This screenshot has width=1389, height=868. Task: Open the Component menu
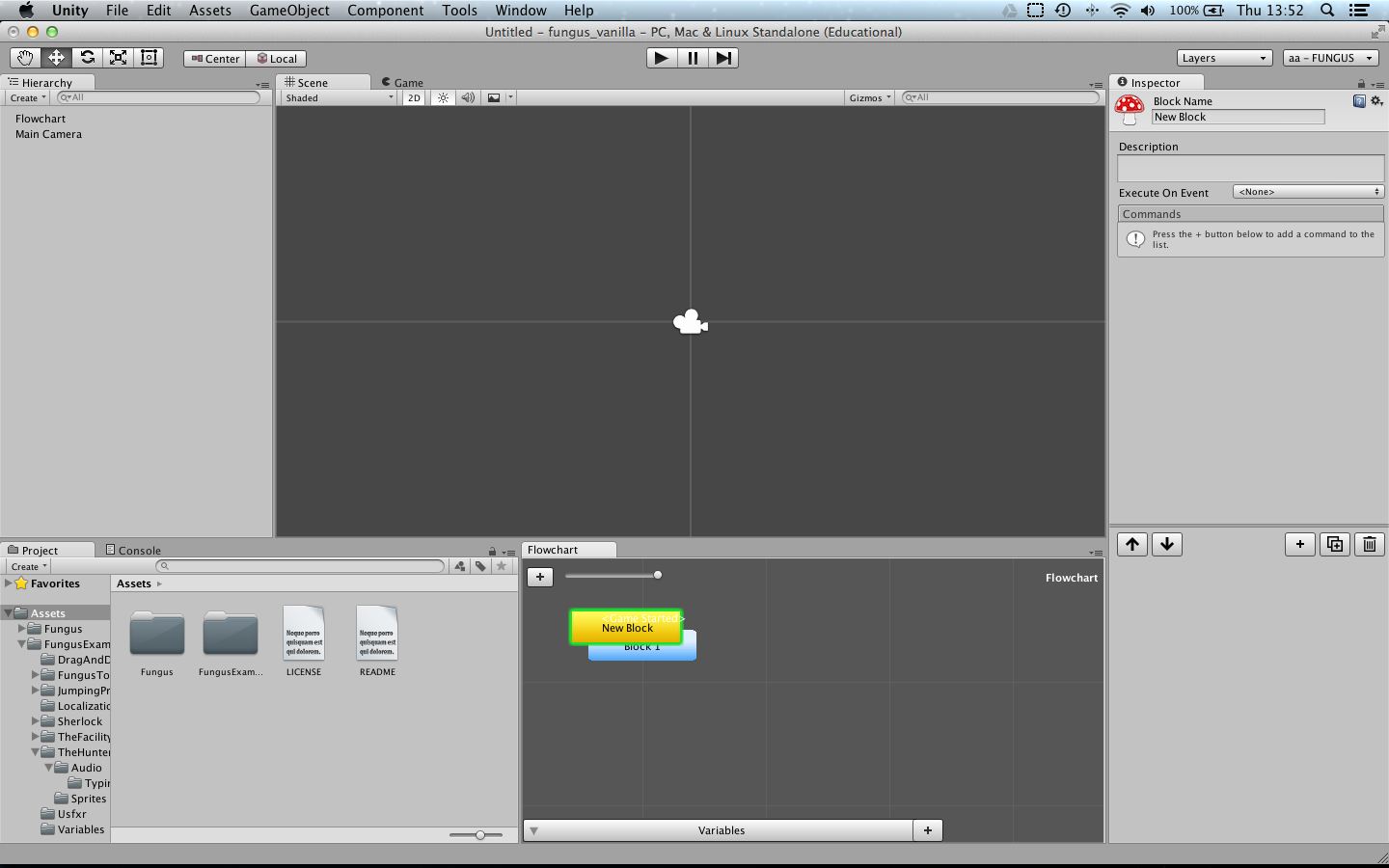(x=386, y=11)
